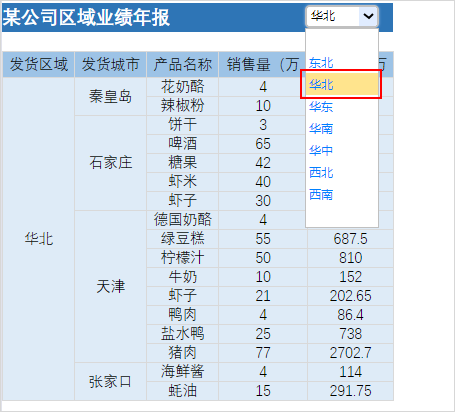This screenshot has width=455, height=412.
Task: Click the 发货城市 column header
Action: [x=110, y=64]
